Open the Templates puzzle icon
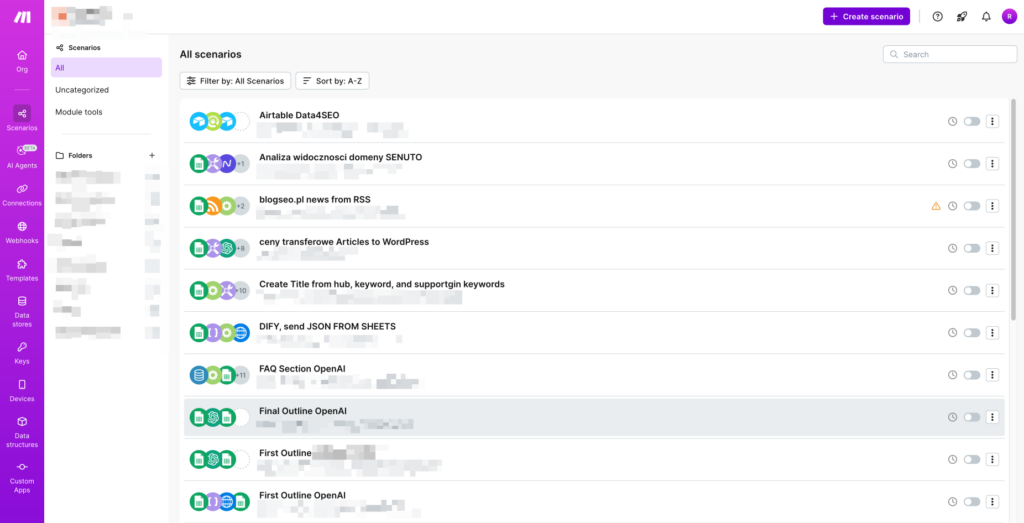This screenshot has height=523, width=1024. point(22,269)
